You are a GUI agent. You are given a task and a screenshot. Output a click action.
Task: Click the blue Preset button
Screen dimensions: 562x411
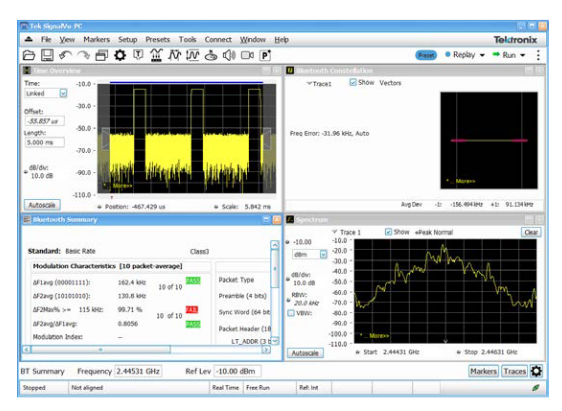pos(426,55)
